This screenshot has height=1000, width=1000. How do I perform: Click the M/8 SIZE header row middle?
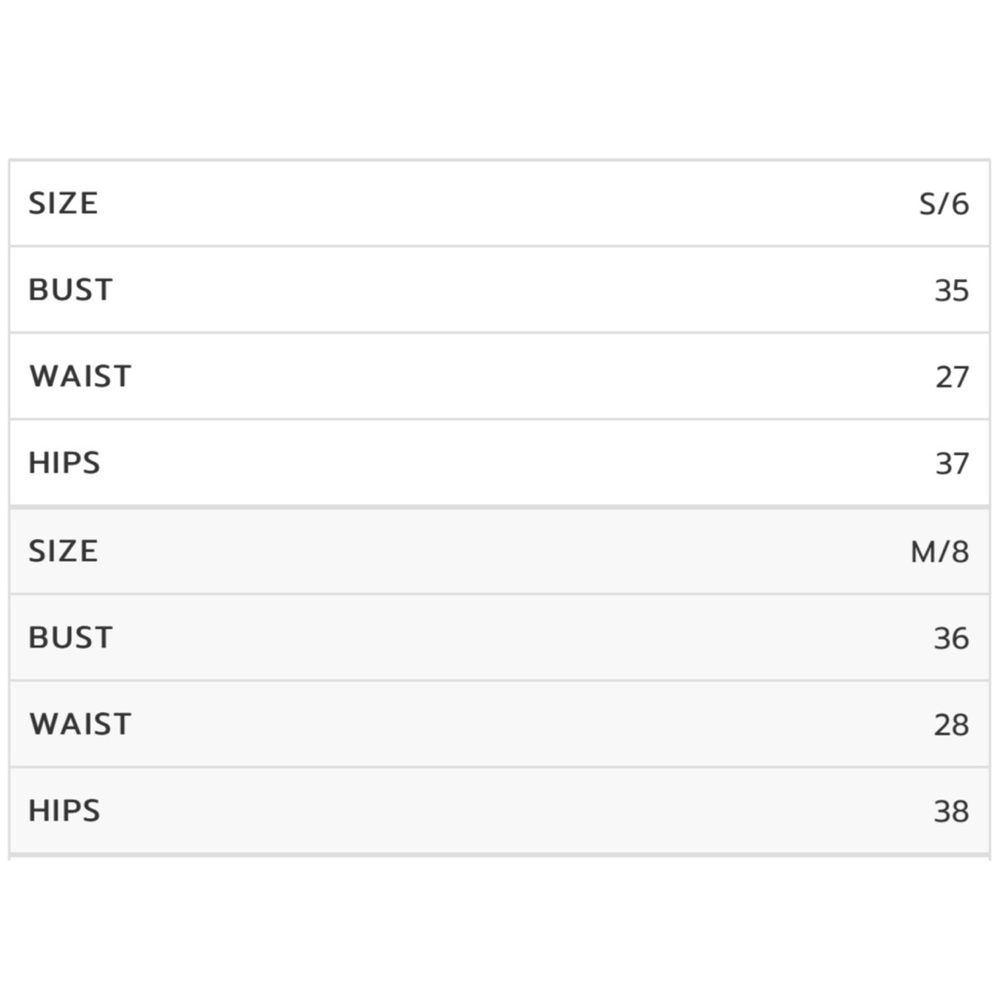click(x=499, y=551)
